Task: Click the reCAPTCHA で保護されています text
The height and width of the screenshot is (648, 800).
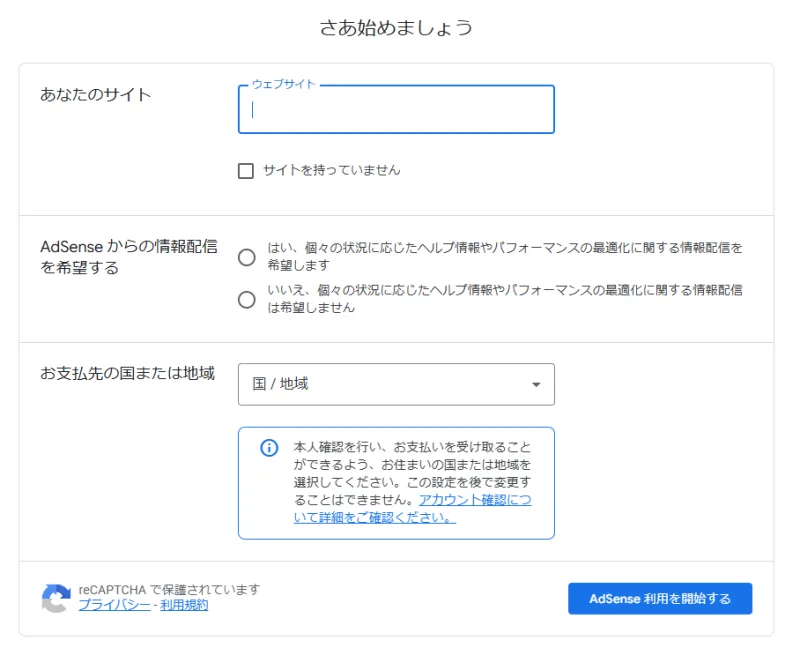Action: pyautogui.click(x=169, y=589)
